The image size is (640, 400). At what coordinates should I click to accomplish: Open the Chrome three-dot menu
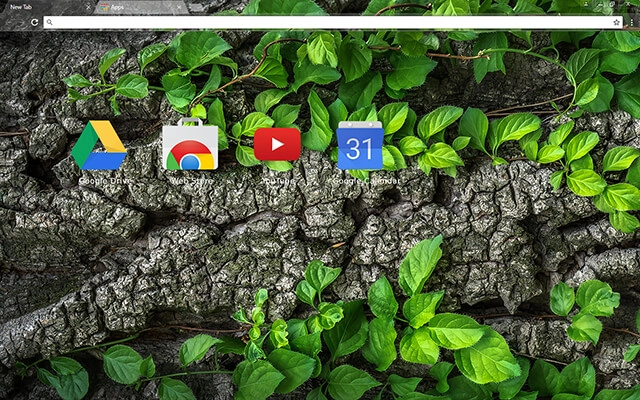tap(632, 22)
